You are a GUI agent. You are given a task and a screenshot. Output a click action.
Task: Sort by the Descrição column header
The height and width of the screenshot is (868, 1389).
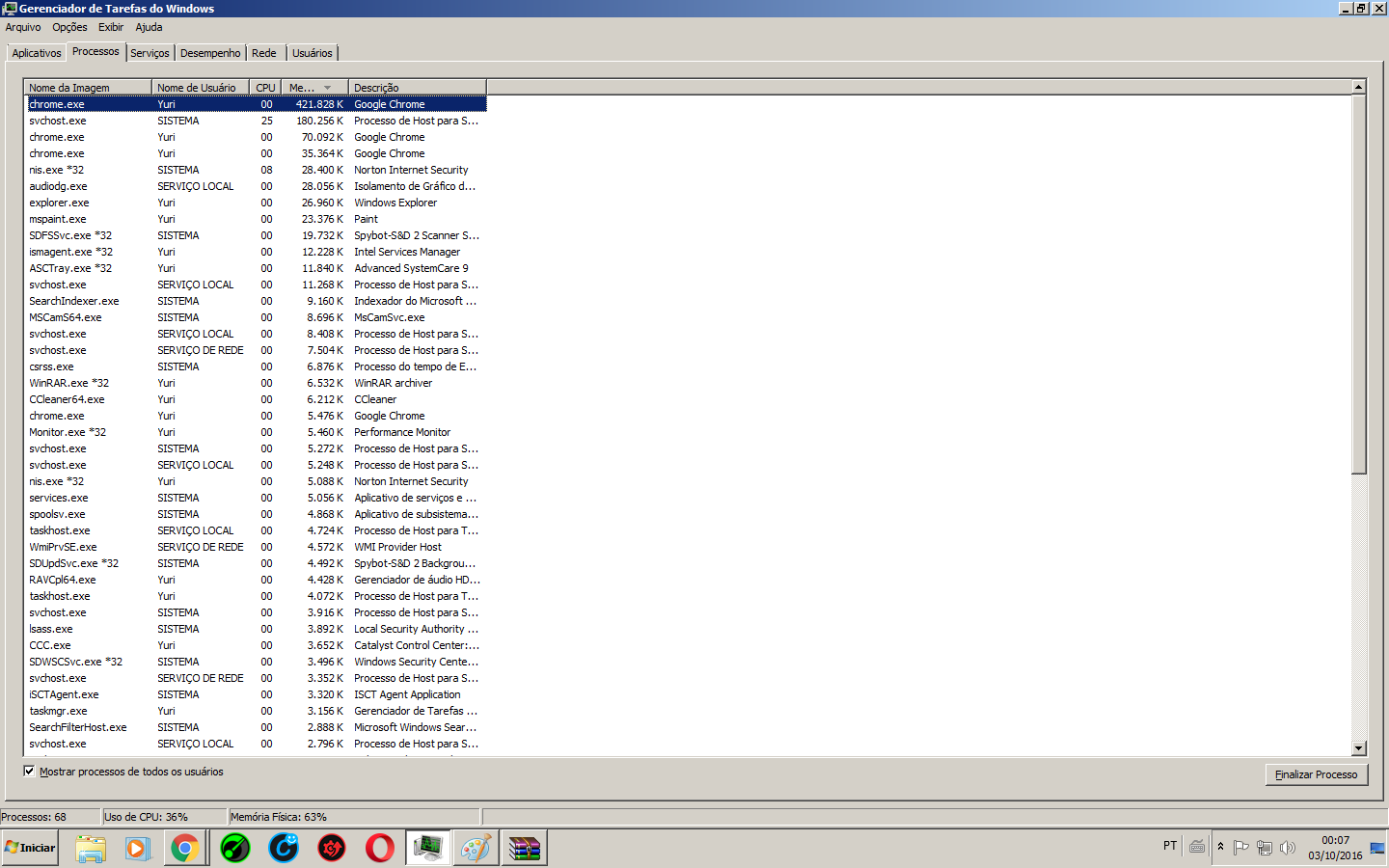click(418, 88)
